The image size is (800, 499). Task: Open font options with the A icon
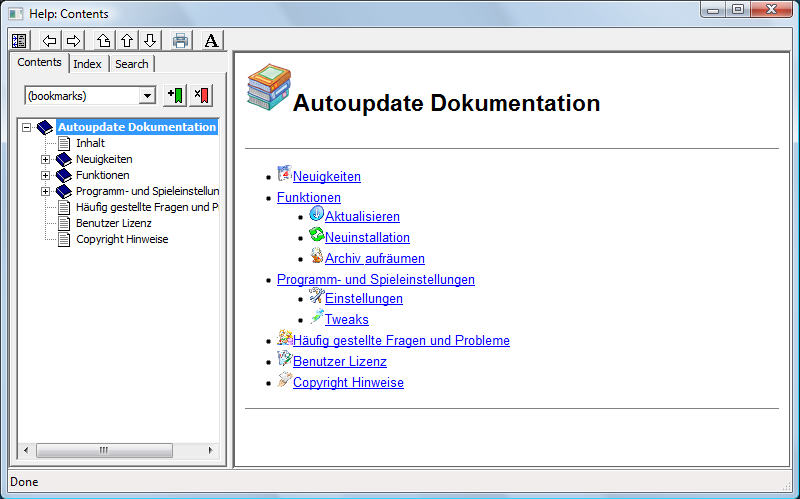click(211, 41)
